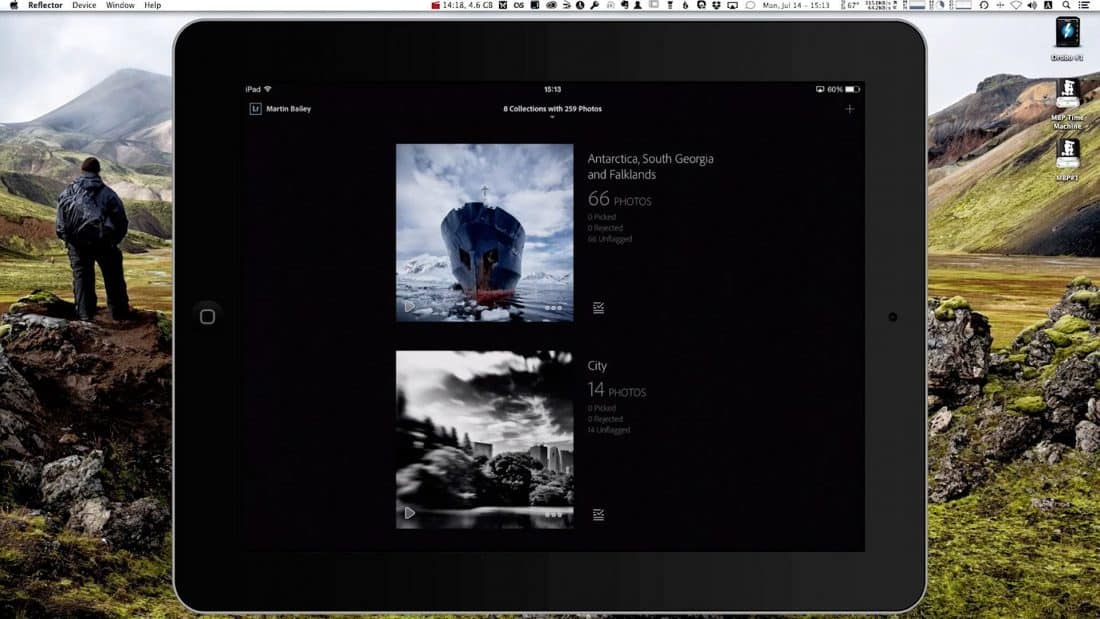This screenshot has height=619, width=1100.
Task: Select the 'City' collection title
Action: [x=597, y=366]
